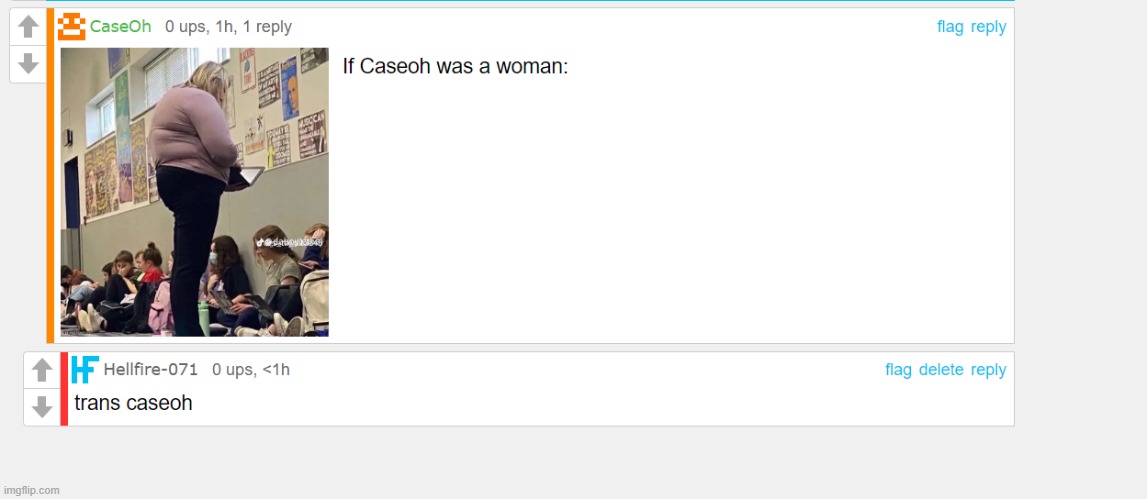Screen dimensions: 1147x499
Task: Flag CaseOh's comment
Action: (x=950, y=27)
